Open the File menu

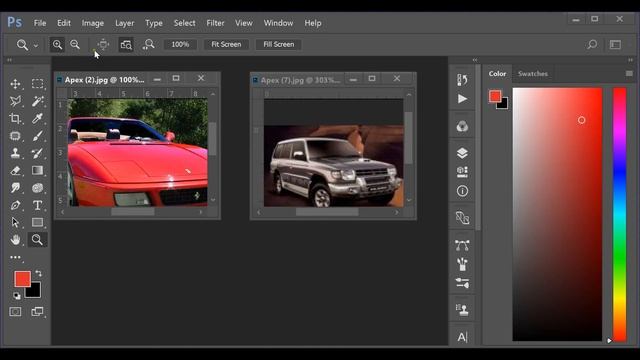point(40,23)
